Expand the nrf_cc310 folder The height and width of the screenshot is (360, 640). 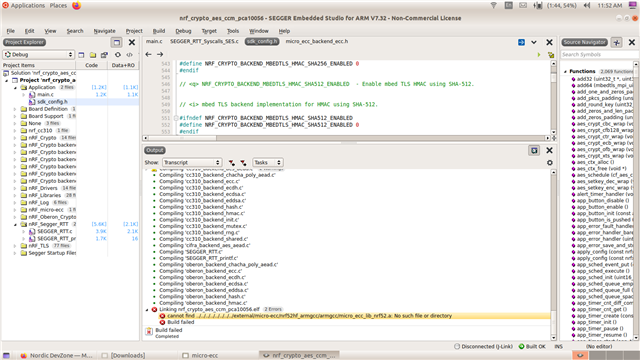click(x=16, y=131)
